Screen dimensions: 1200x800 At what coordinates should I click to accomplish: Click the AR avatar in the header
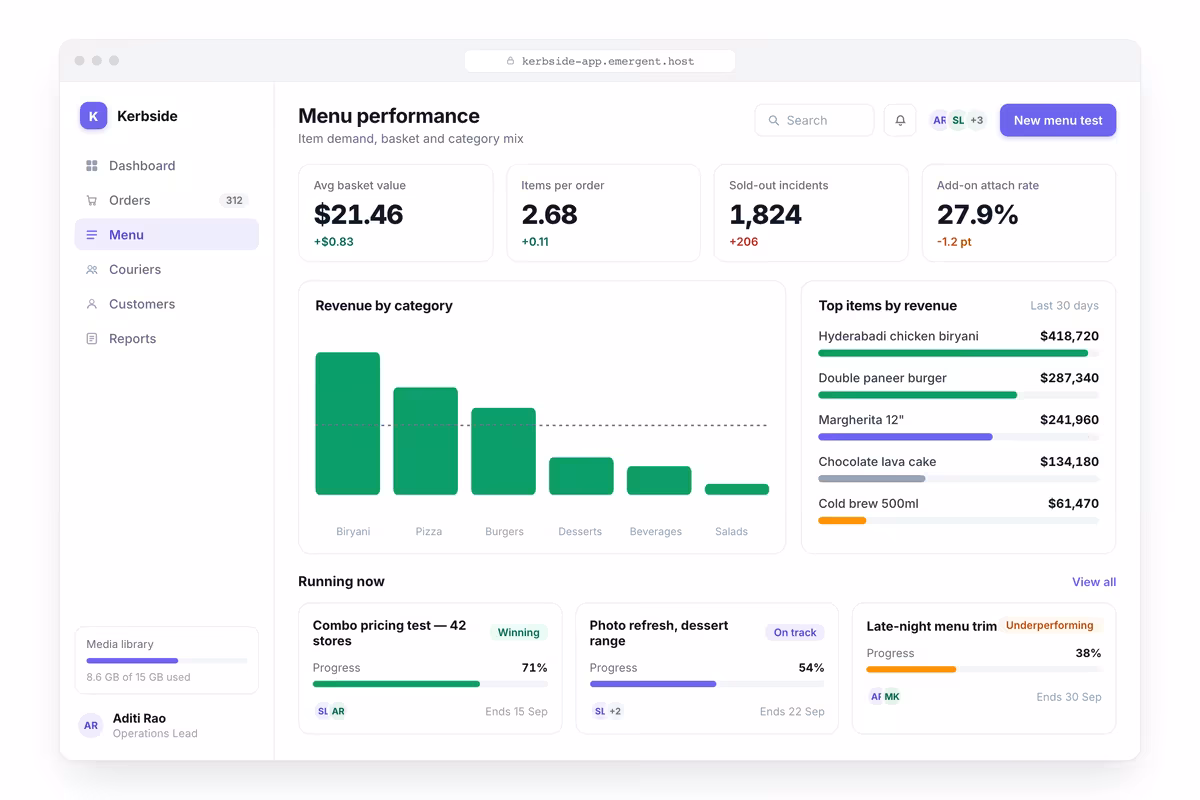tap(939, 120)
